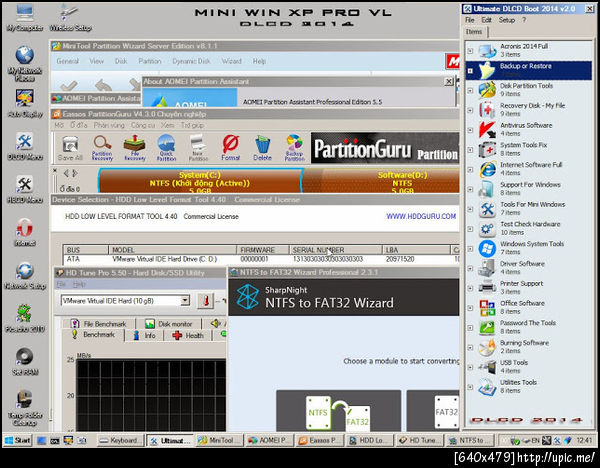Click thermometer icon in HD Tune Pro
The width and height of the screenshot is (600, 468).
point(205,301)
